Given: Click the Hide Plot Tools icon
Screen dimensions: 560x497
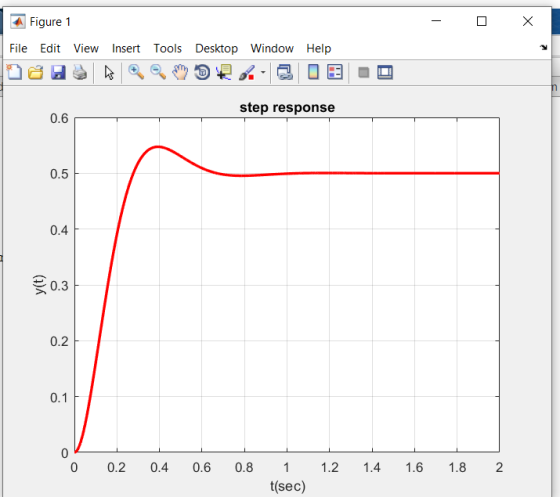Looking at the screenshot, I should pos(364,72).
